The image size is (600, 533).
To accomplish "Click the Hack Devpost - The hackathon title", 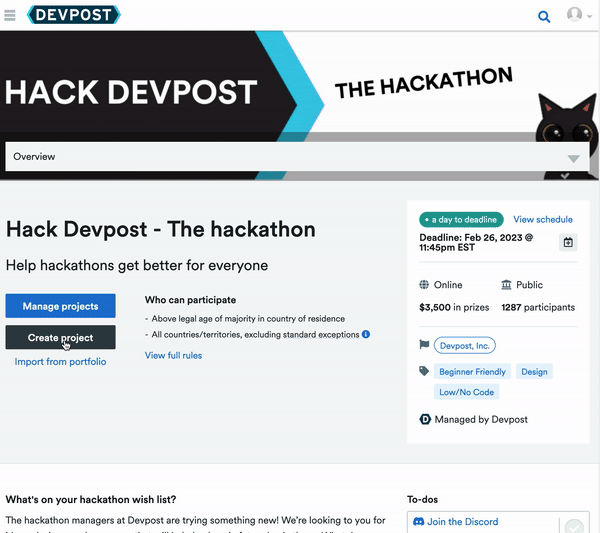I will pos(161,230).
